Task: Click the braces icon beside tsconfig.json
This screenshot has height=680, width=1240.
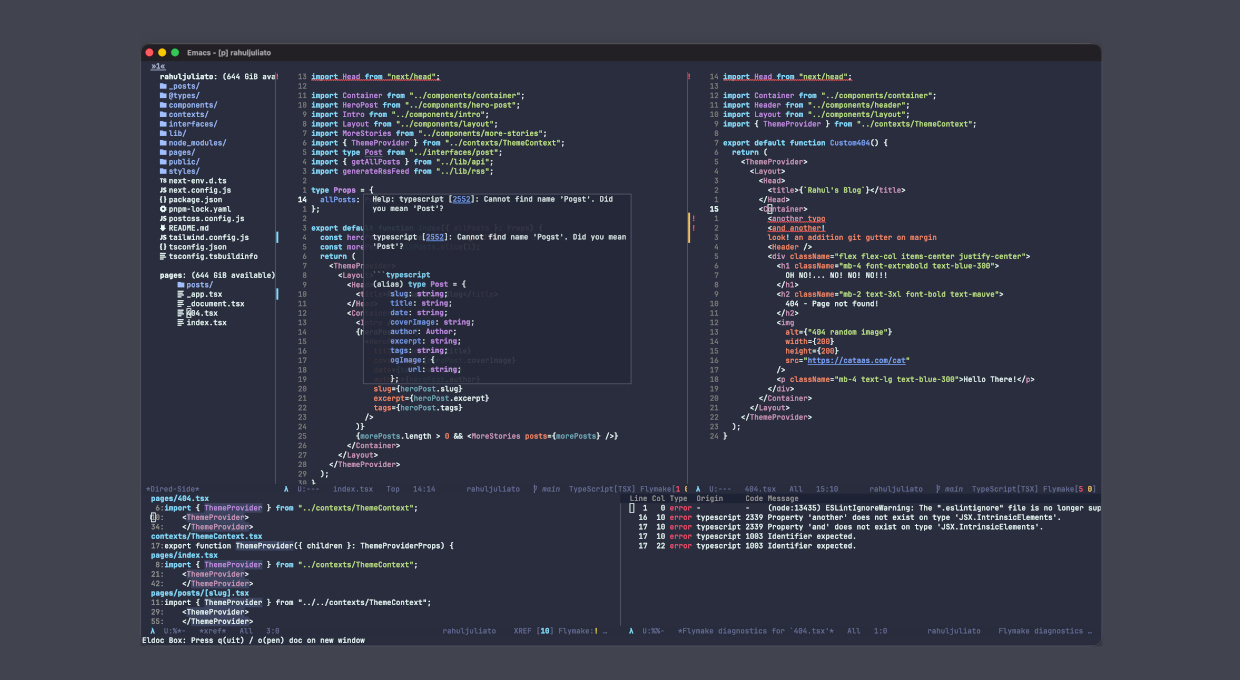Action: (163, 247)
